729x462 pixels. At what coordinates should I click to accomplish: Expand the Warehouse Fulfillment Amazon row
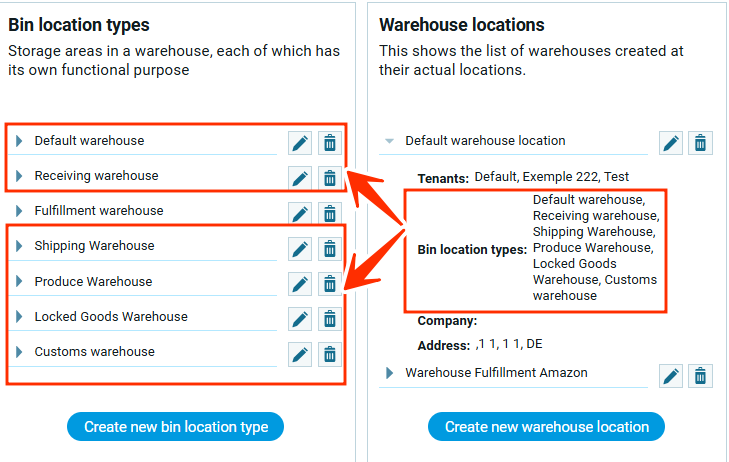(x=390, y=373)
